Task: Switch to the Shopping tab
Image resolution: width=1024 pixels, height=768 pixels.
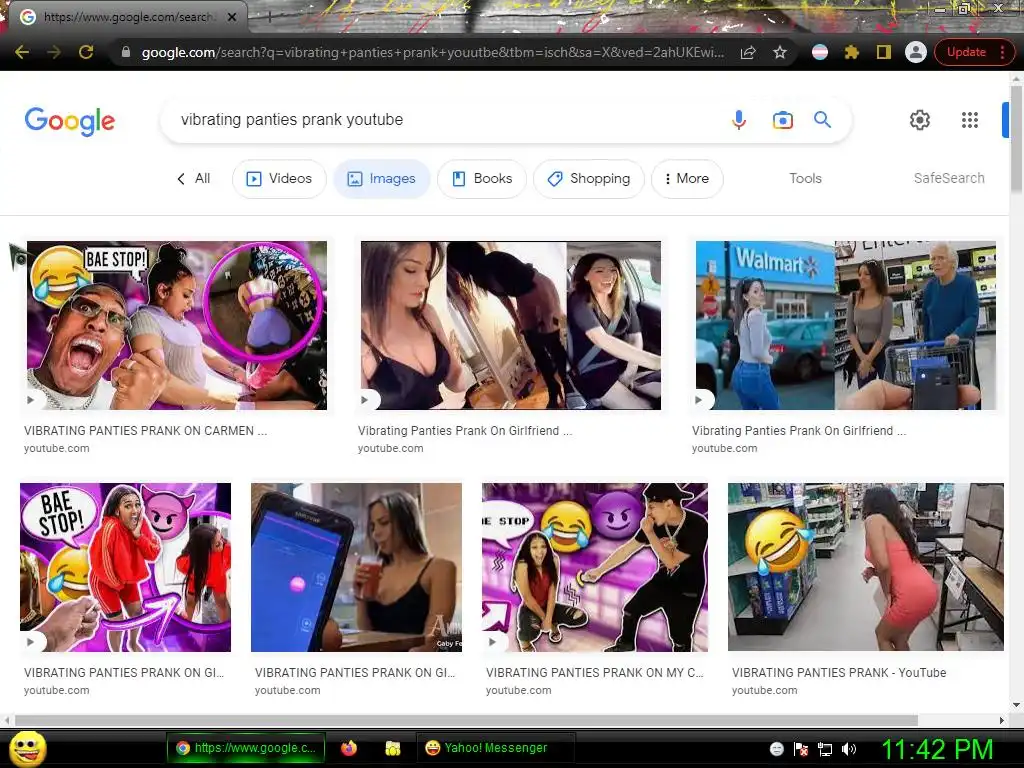Action: coord(588,178)
